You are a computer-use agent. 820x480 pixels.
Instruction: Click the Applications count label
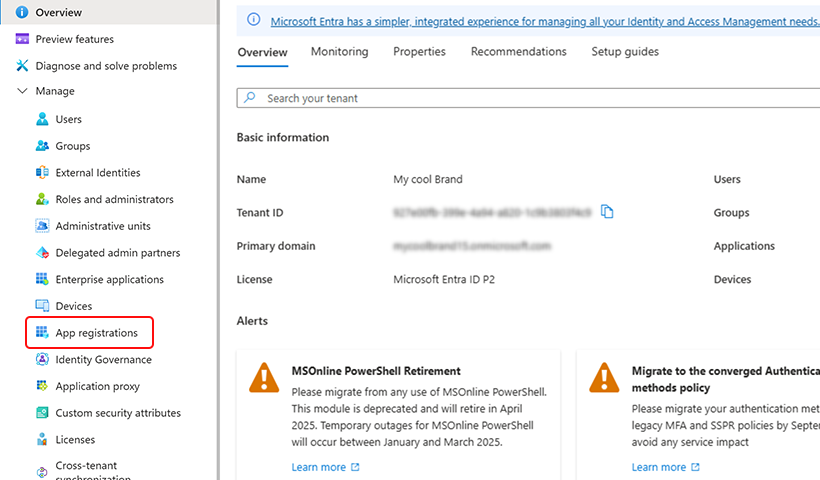(744, 246)
